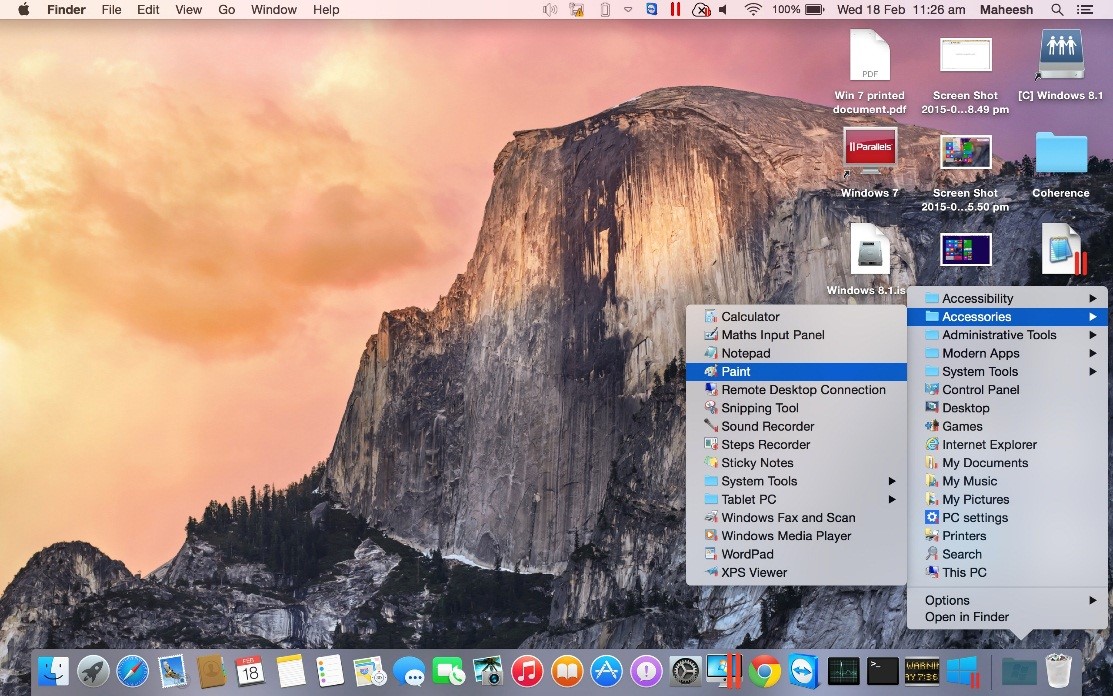This screenshot has height=696, width=1113.
Task: Open Messages from the Dock
Action: pyautogui.click(x=410, y=671)
